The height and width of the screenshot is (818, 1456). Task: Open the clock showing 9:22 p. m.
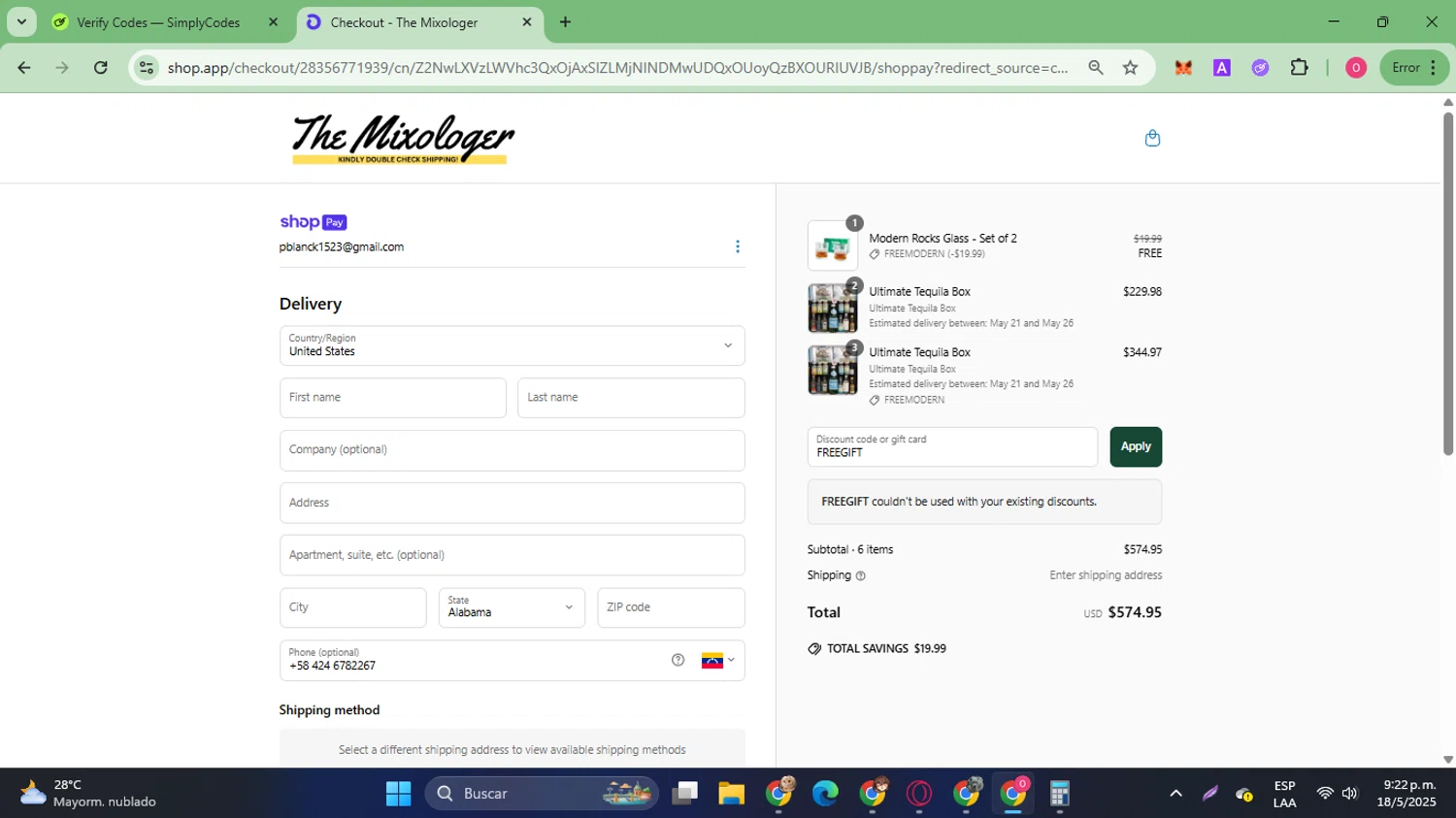click(1406, 794)
